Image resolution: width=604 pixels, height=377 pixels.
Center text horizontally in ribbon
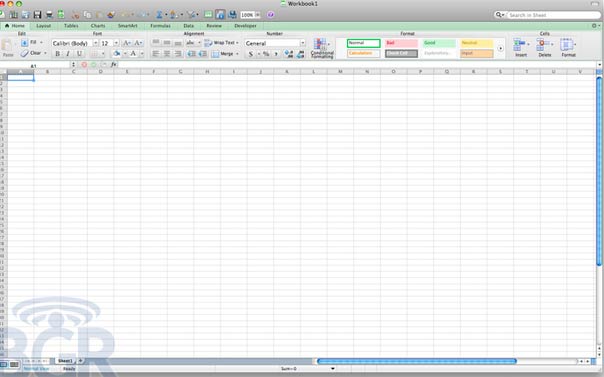[167, 54]
